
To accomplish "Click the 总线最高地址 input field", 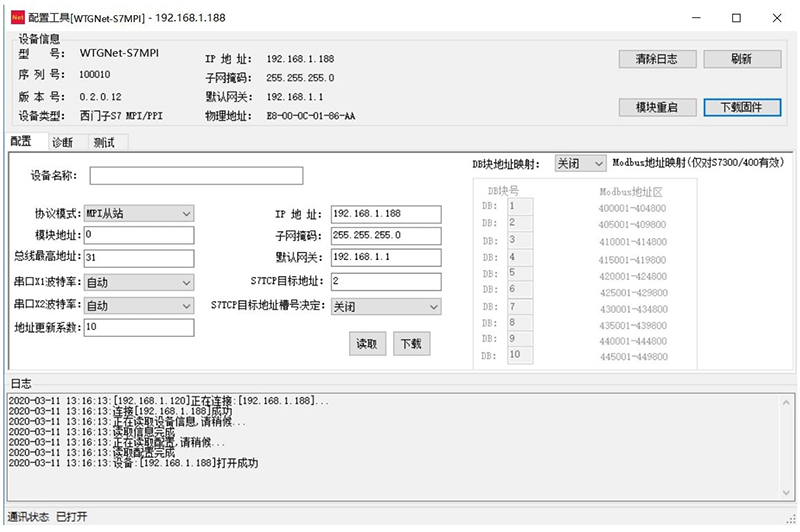I will click(139, 258).
